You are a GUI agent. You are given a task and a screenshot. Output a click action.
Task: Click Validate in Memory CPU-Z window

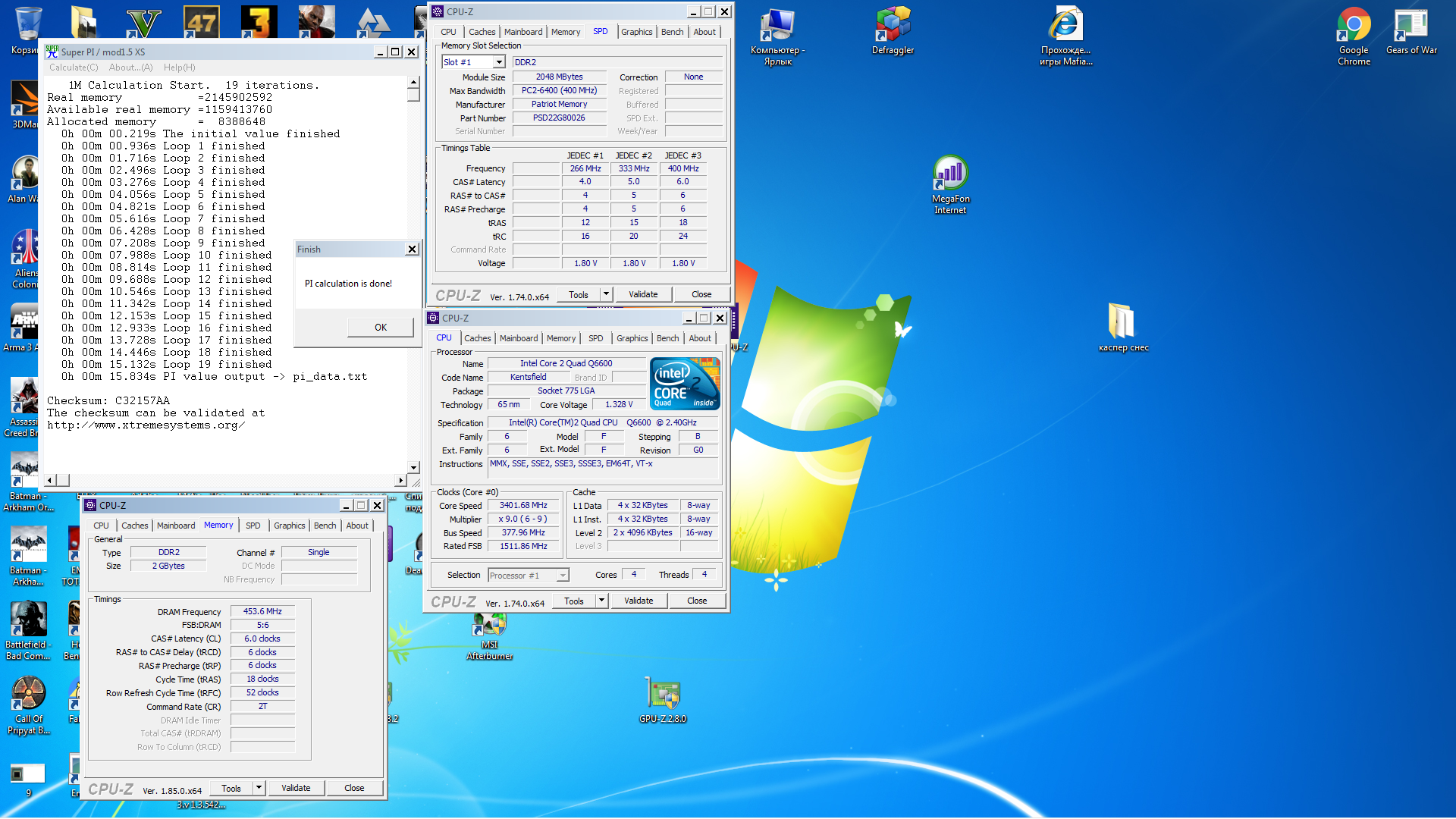coord(296,788)
